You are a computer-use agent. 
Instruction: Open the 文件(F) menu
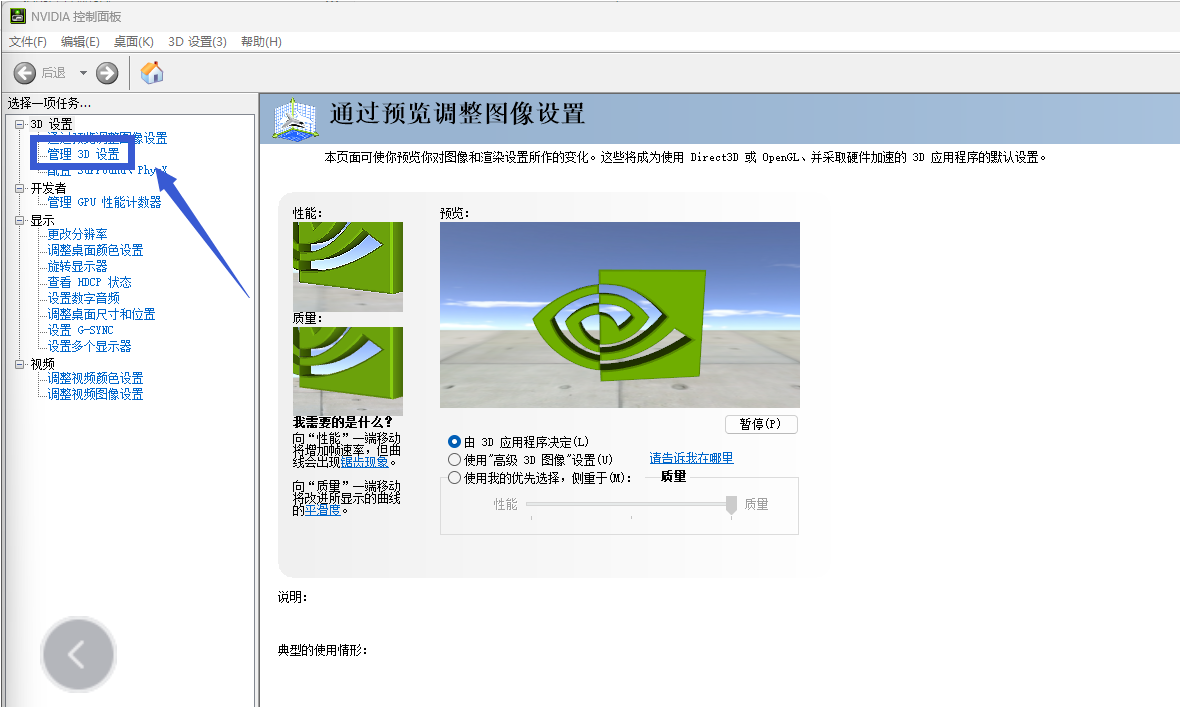tap(28, 41)
